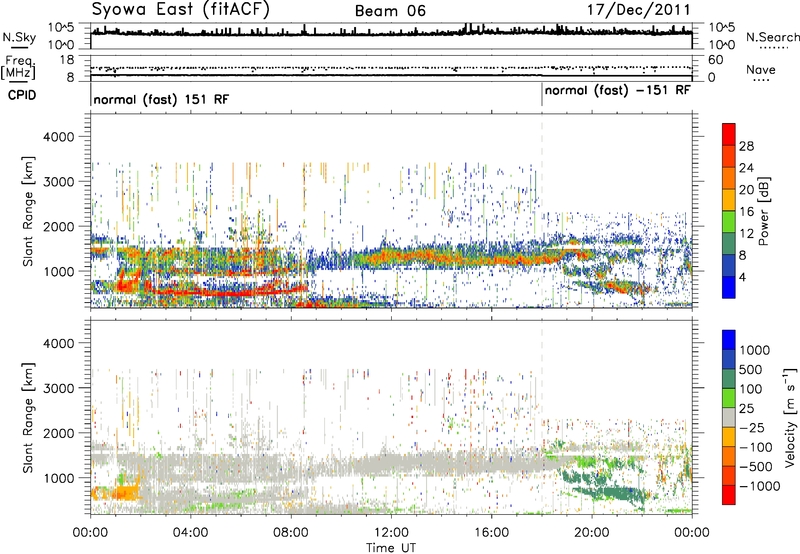This screenshot has width=800, height=554.
Task: Click the "20:00" time tick label
Action: [x=591, y=533]
